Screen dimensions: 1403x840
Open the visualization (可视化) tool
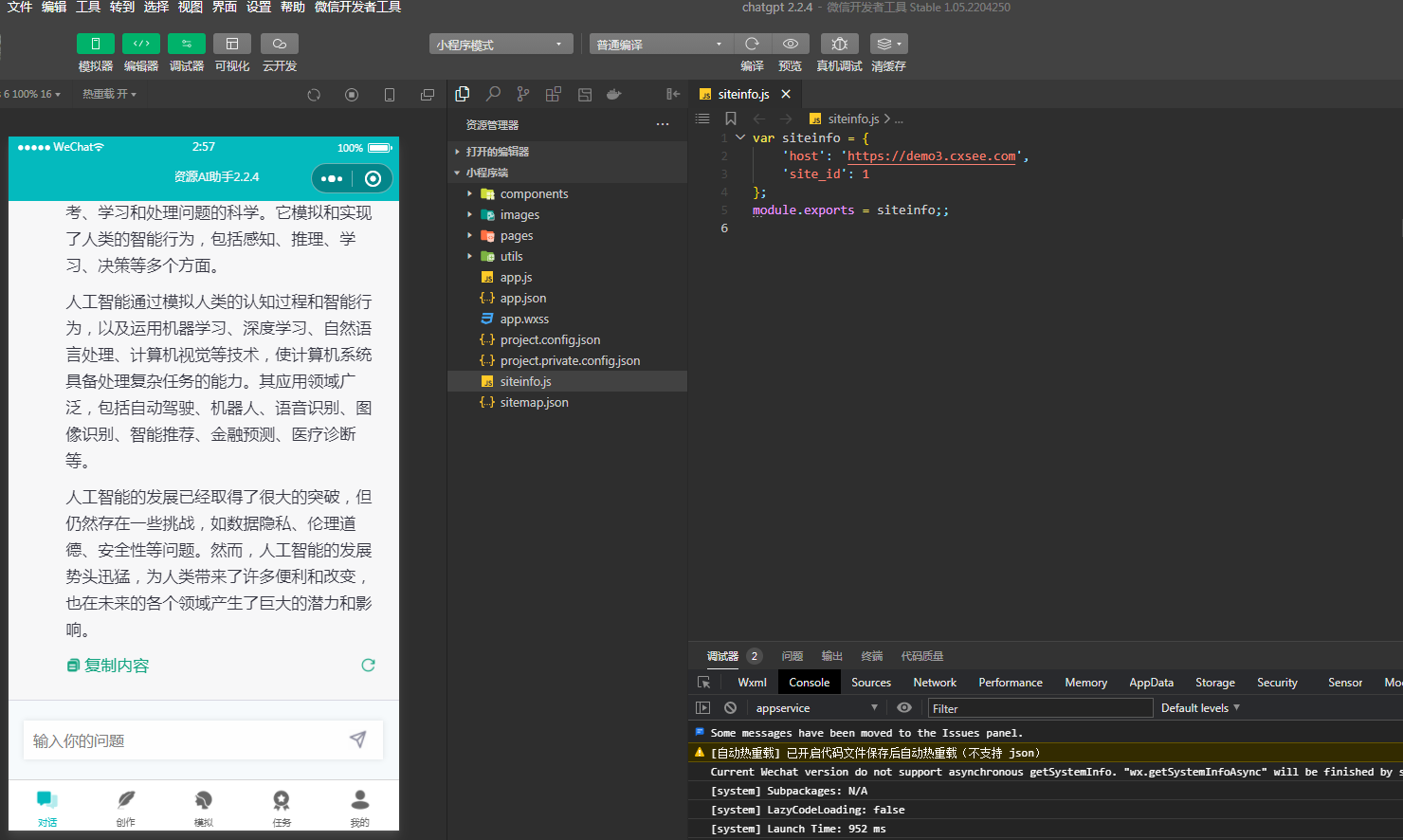coord(232,44)
